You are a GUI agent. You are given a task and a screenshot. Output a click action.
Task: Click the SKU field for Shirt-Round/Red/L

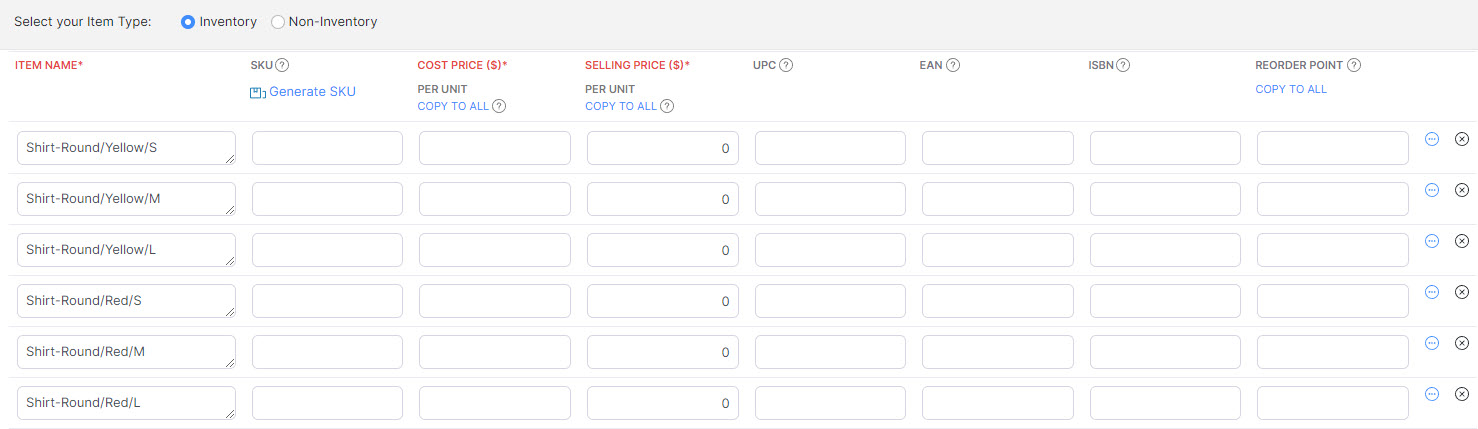coord(327,403)
